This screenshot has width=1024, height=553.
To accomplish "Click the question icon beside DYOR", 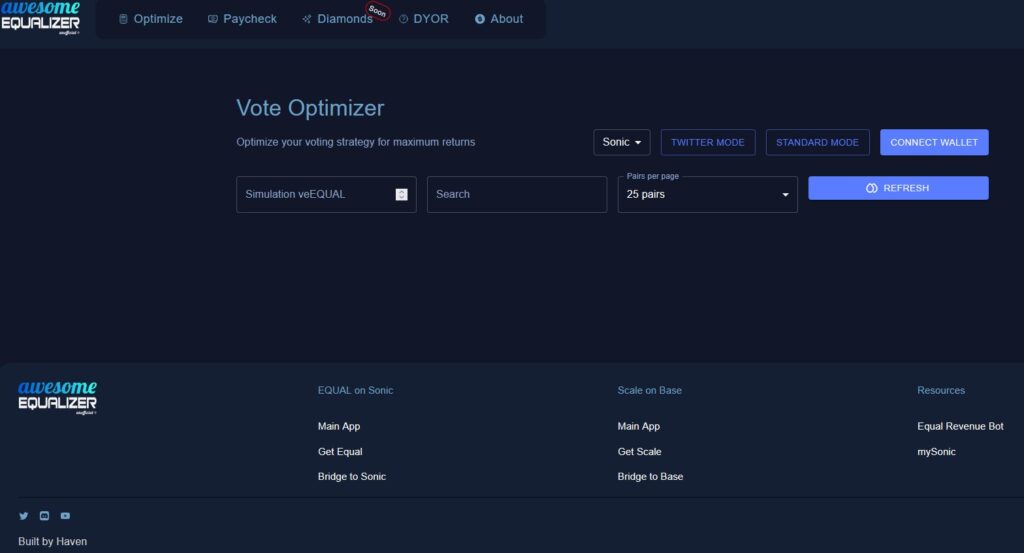I will point(404,19).
